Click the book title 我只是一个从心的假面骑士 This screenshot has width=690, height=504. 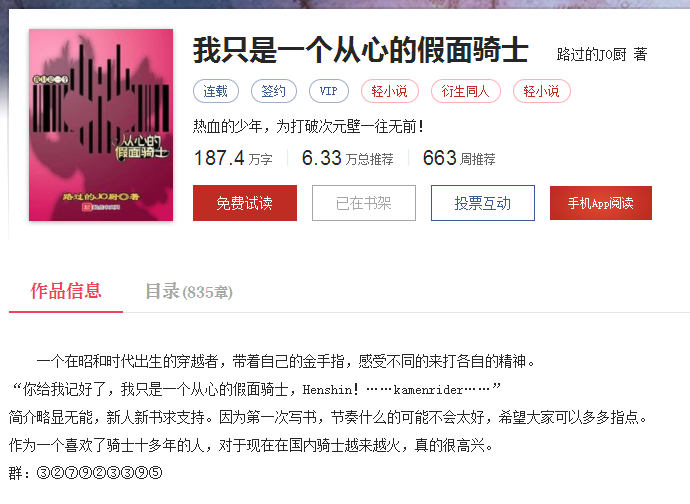click(360, 50)
